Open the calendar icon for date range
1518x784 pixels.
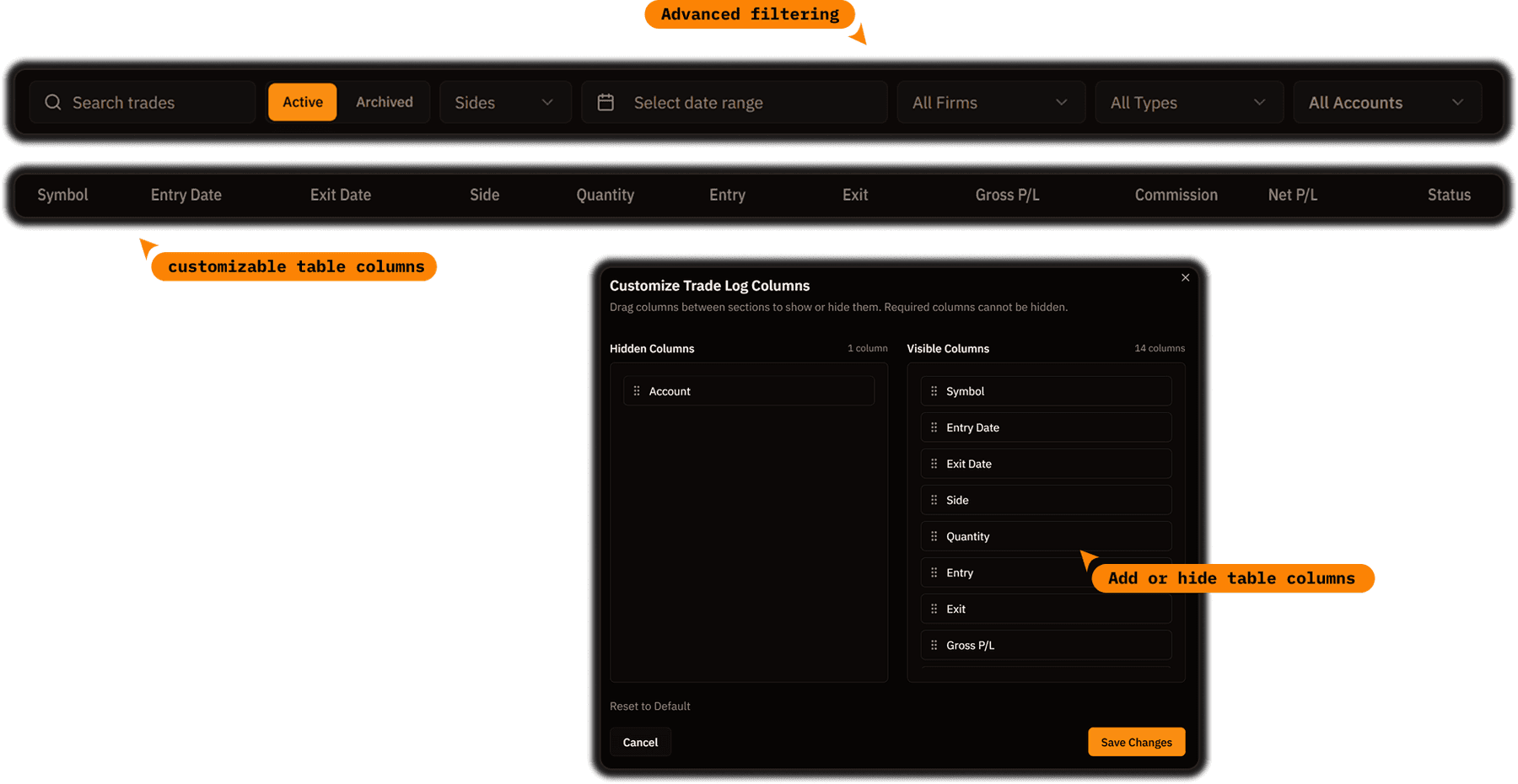coord(606,102)
